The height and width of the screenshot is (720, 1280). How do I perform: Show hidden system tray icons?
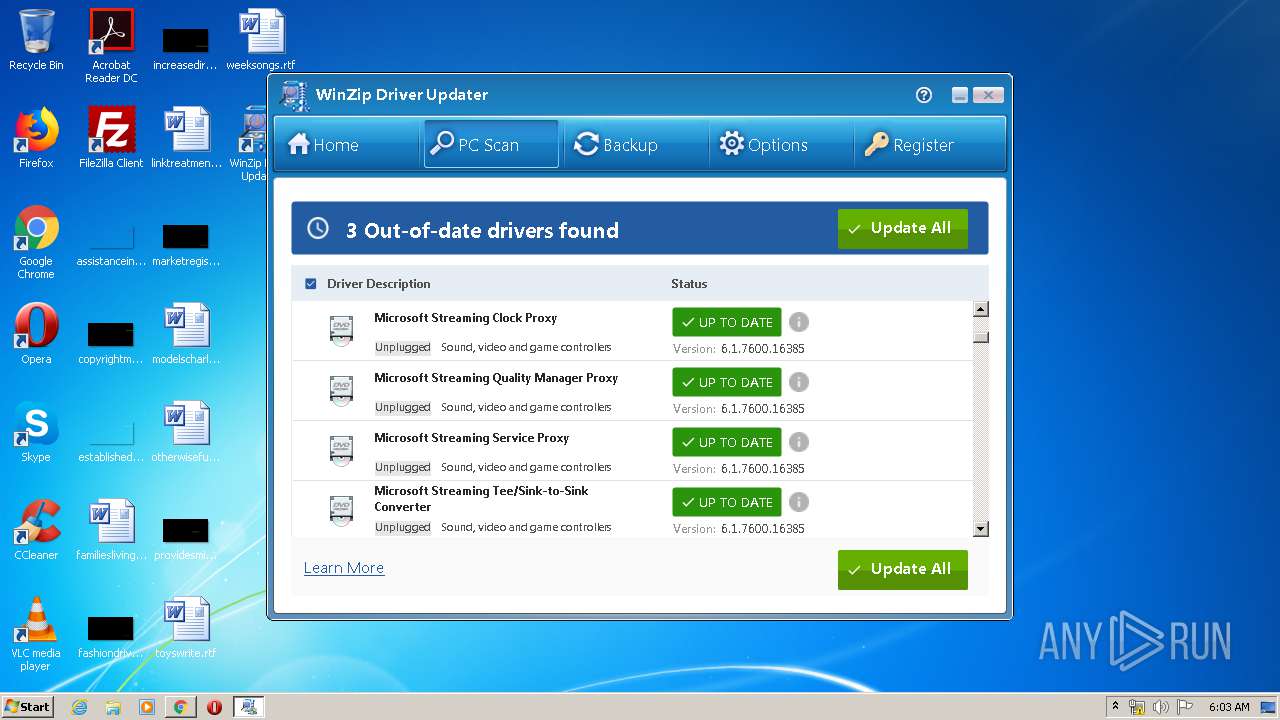click(x=1115, y=707)
